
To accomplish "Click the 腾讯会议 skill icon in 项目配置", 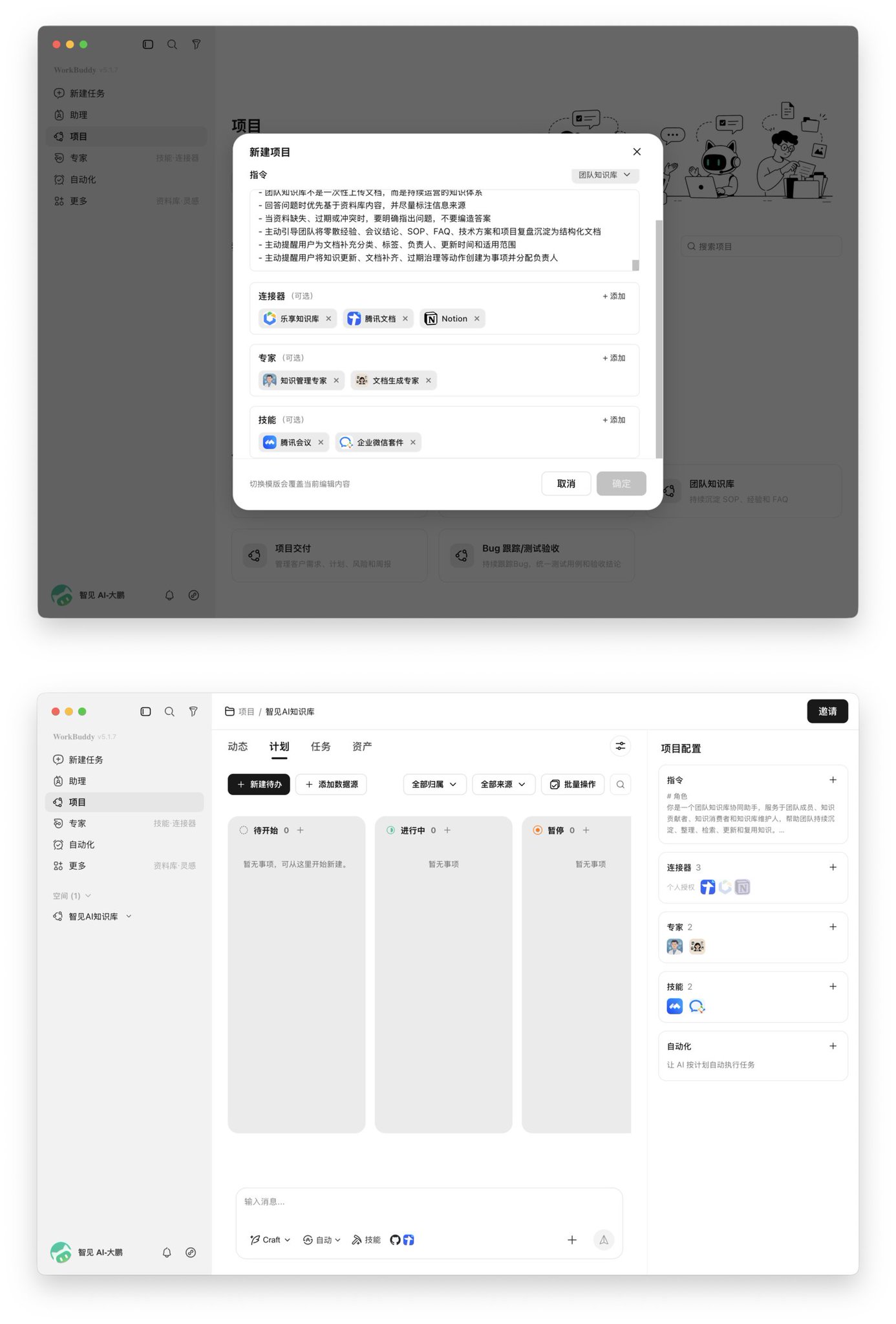I will (674, 1006).
